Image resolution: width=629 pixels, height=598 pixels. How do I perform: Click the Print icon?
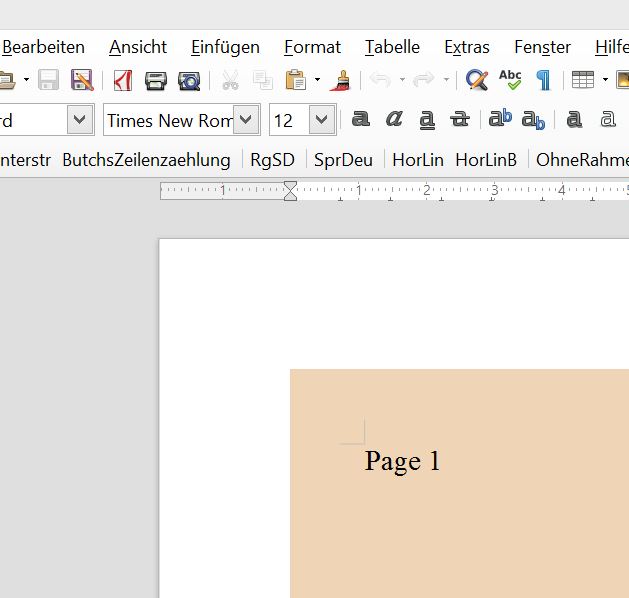(156, 81)
